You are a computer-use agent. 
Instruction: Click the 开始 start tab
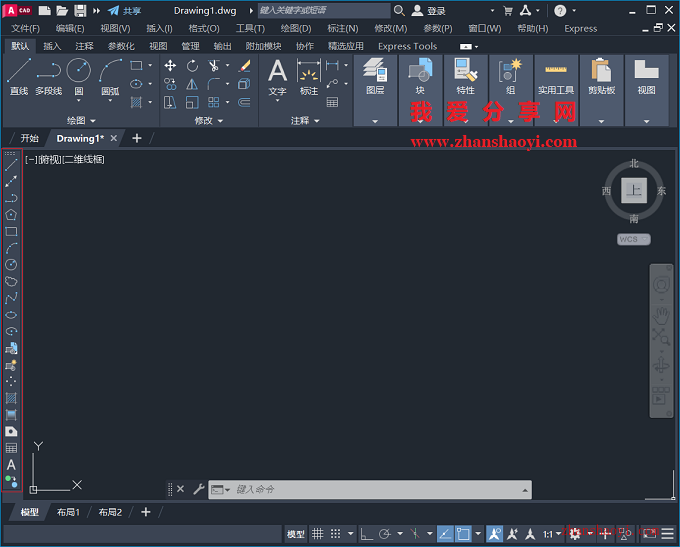[29, 138]
